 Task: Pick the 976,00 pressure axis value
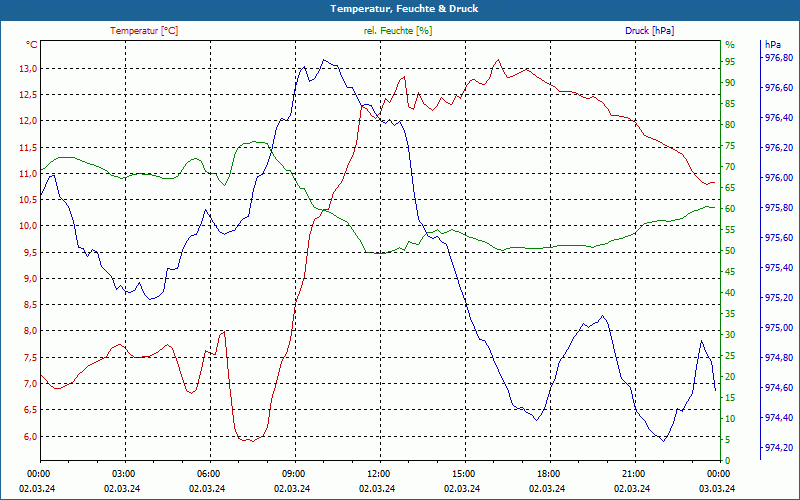(x=779, y=178)
